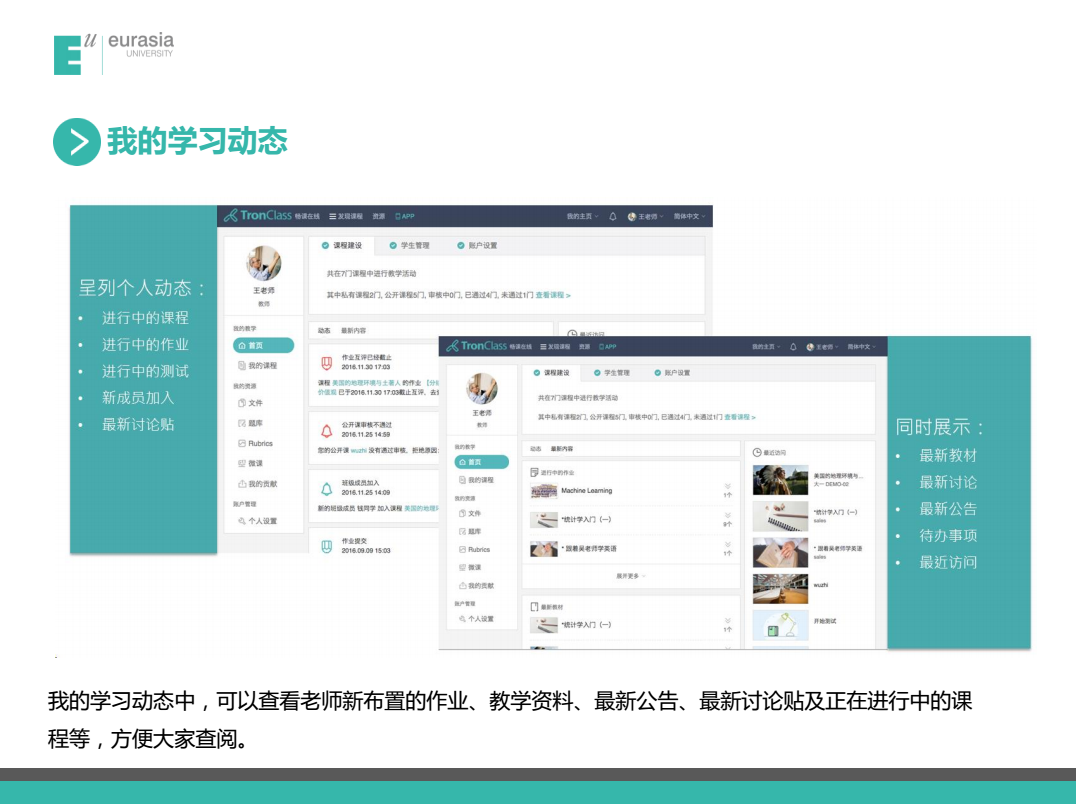Click the notification bell in front TronClass window

coord(793,347)
